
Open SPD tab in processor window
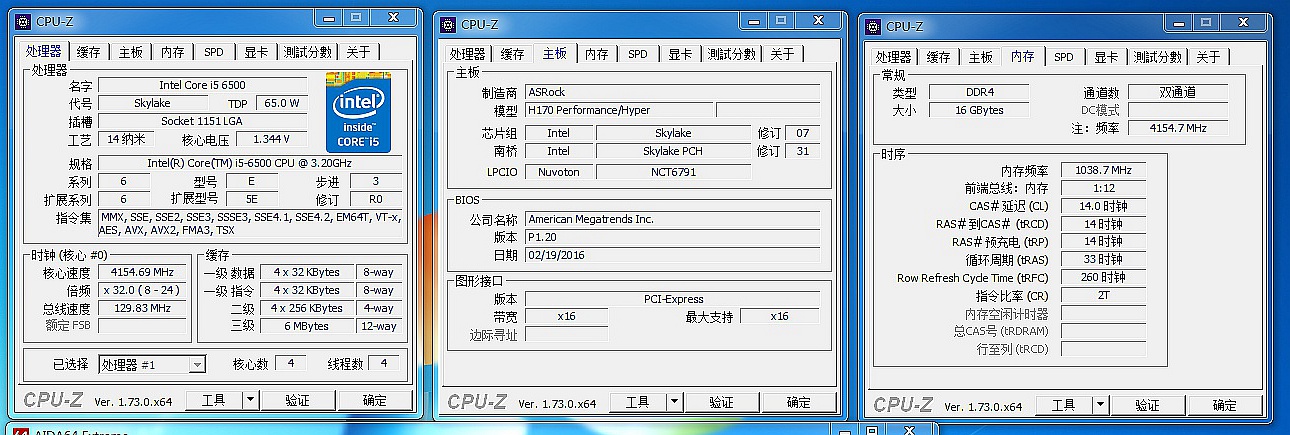tap(214, 52)
